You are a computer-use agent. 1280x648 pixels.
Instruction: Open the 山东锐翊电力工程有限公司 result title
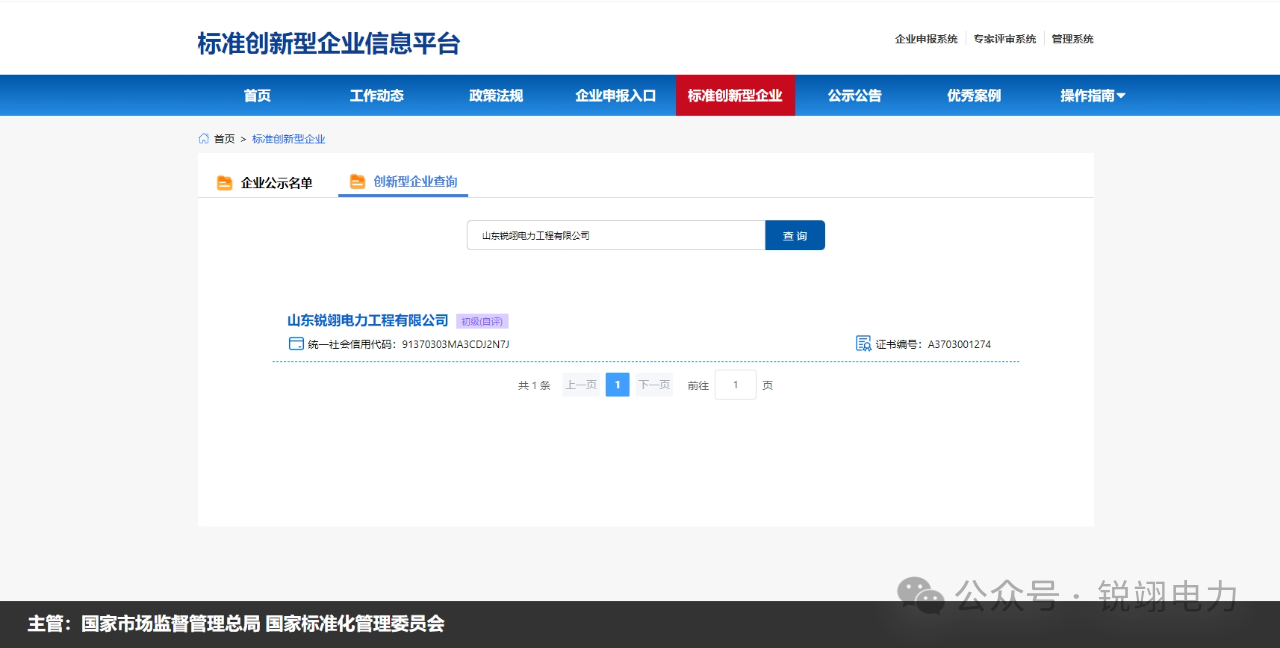tap(368, 320)
